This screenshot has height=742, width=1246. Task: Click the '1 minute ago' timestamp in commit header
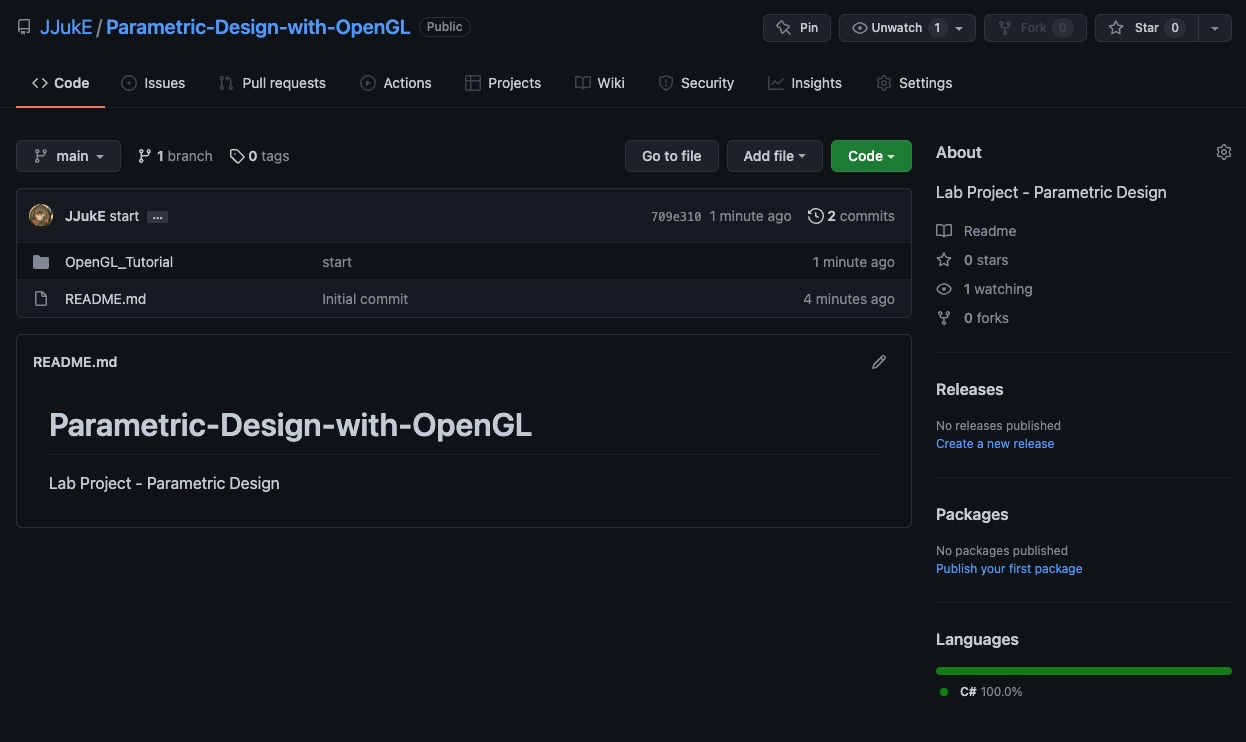[750, 216]
